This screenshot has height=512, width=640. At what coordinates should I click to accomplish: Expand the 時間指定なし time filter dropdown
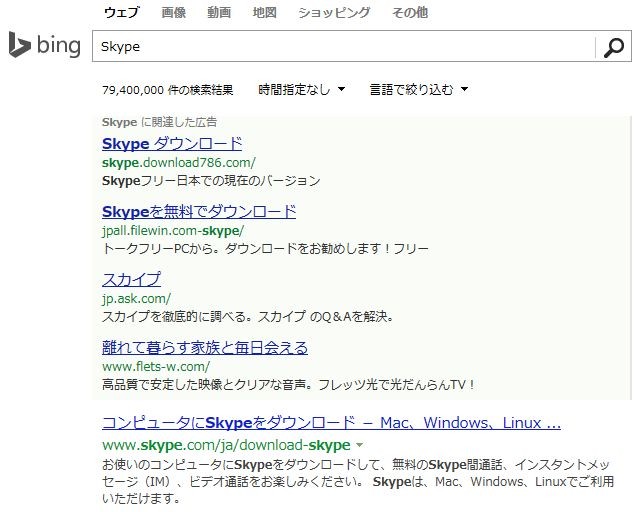302,89
